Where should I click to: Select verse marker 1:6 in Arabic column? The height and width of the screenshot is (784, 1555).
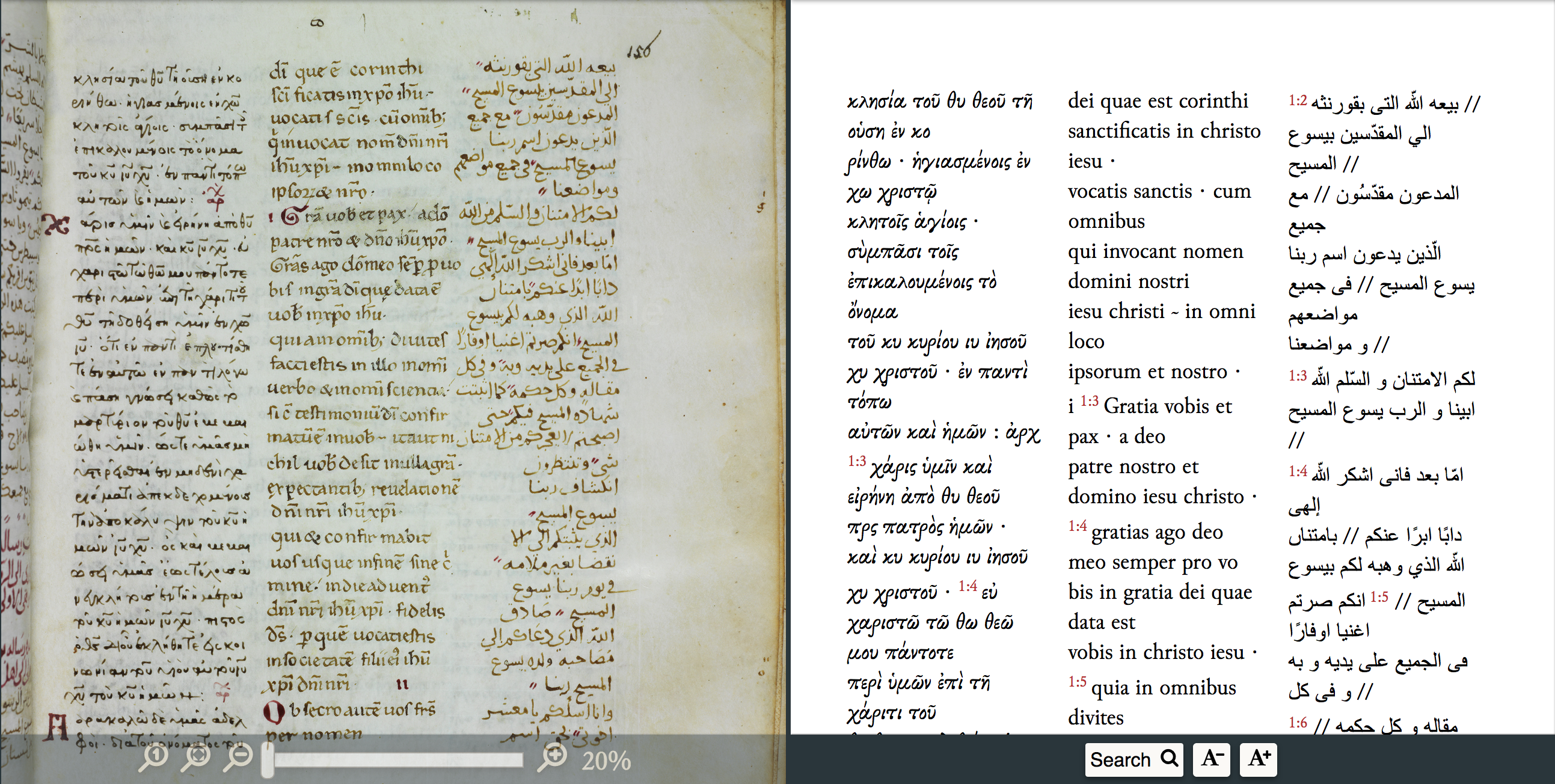click(x=1298, y=723)
